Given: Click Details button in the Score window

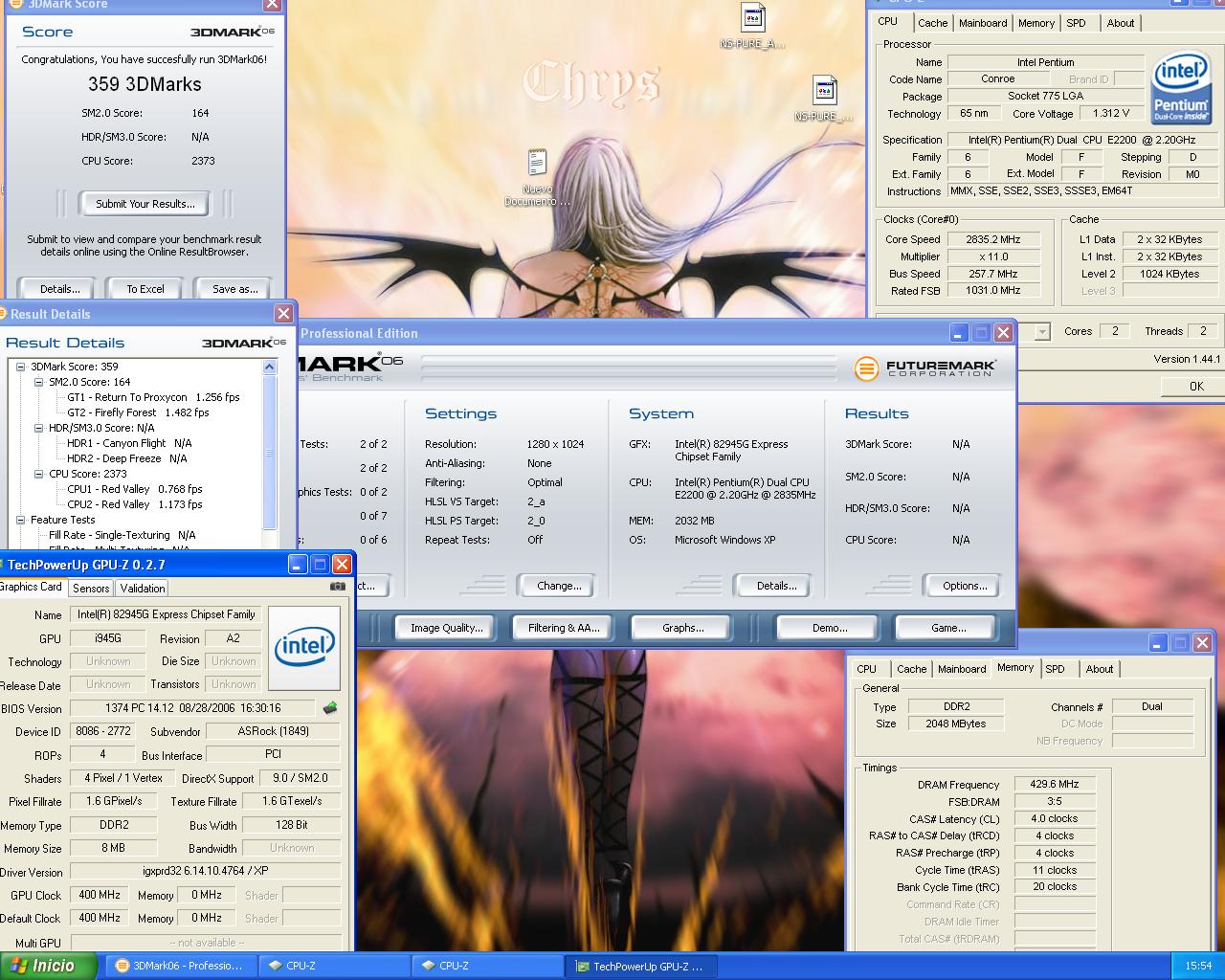Looking at the screenshot, I should [59, 289].
